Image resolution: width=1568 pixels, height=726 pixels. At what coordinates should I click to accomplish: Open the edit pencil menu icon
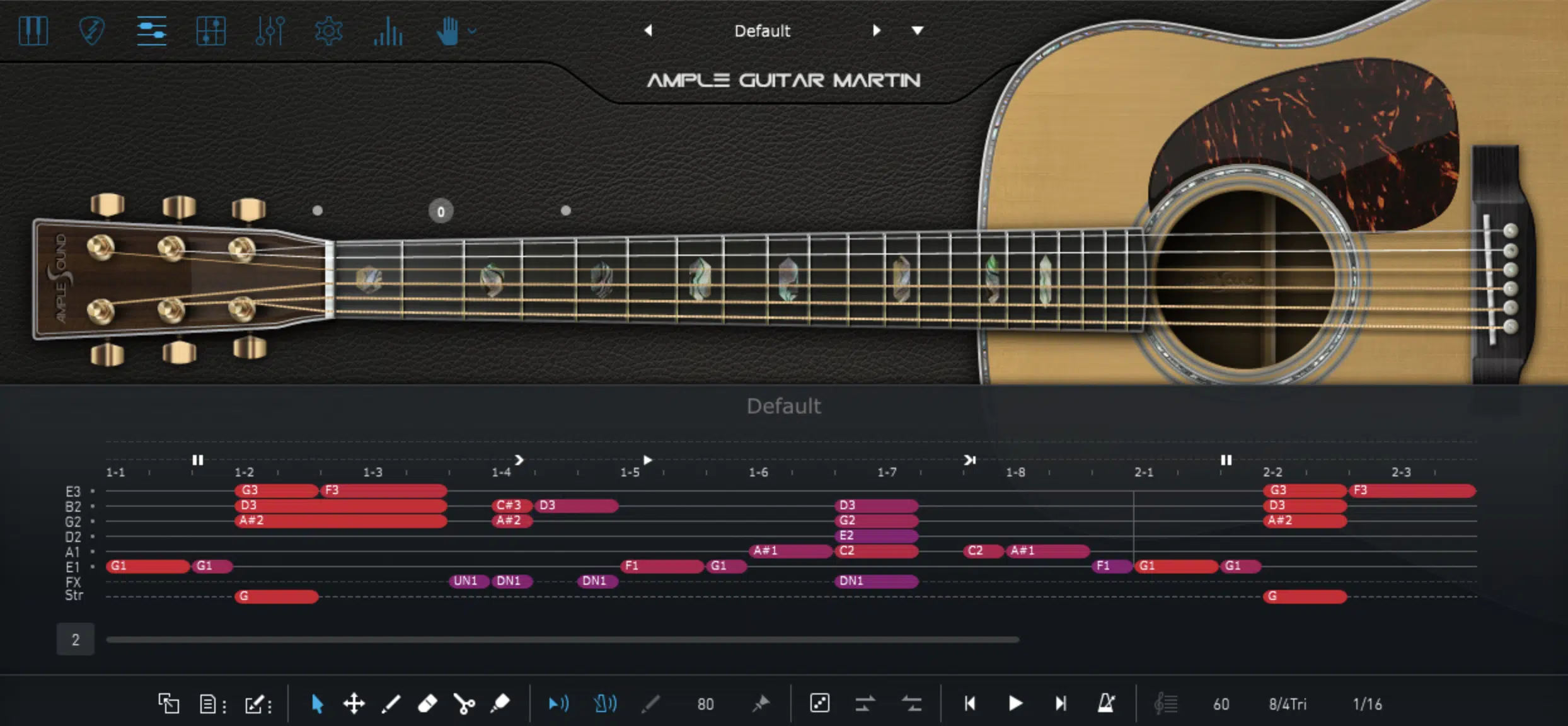(258, 703)
